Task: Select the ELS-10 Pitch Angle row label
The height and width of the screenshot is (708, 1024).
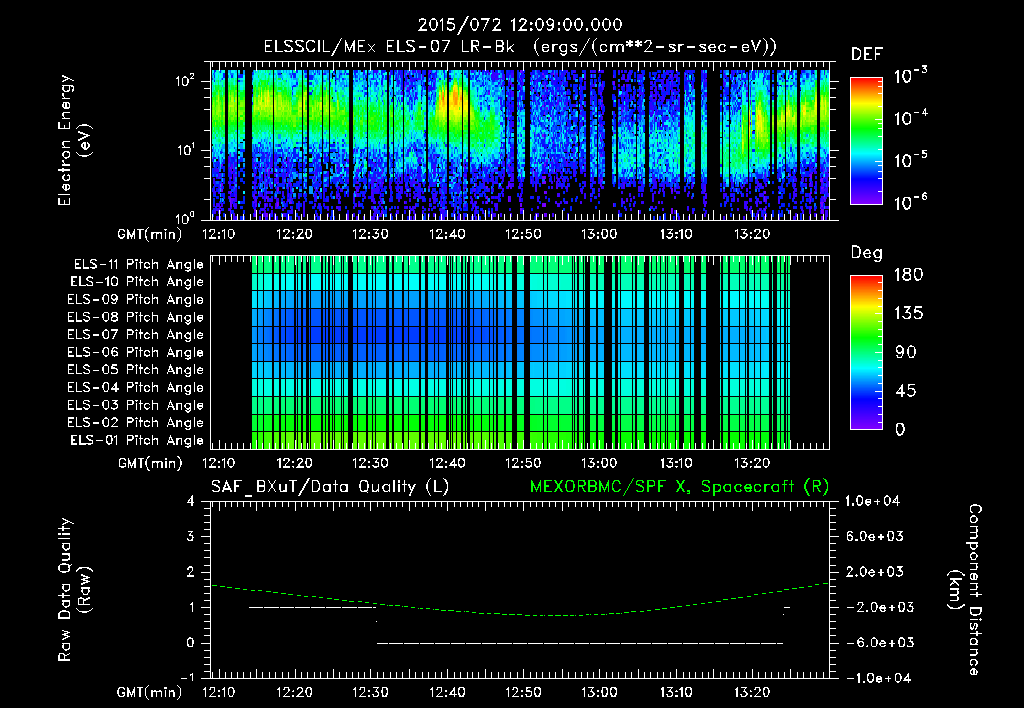Action: (x=137, y=282)
